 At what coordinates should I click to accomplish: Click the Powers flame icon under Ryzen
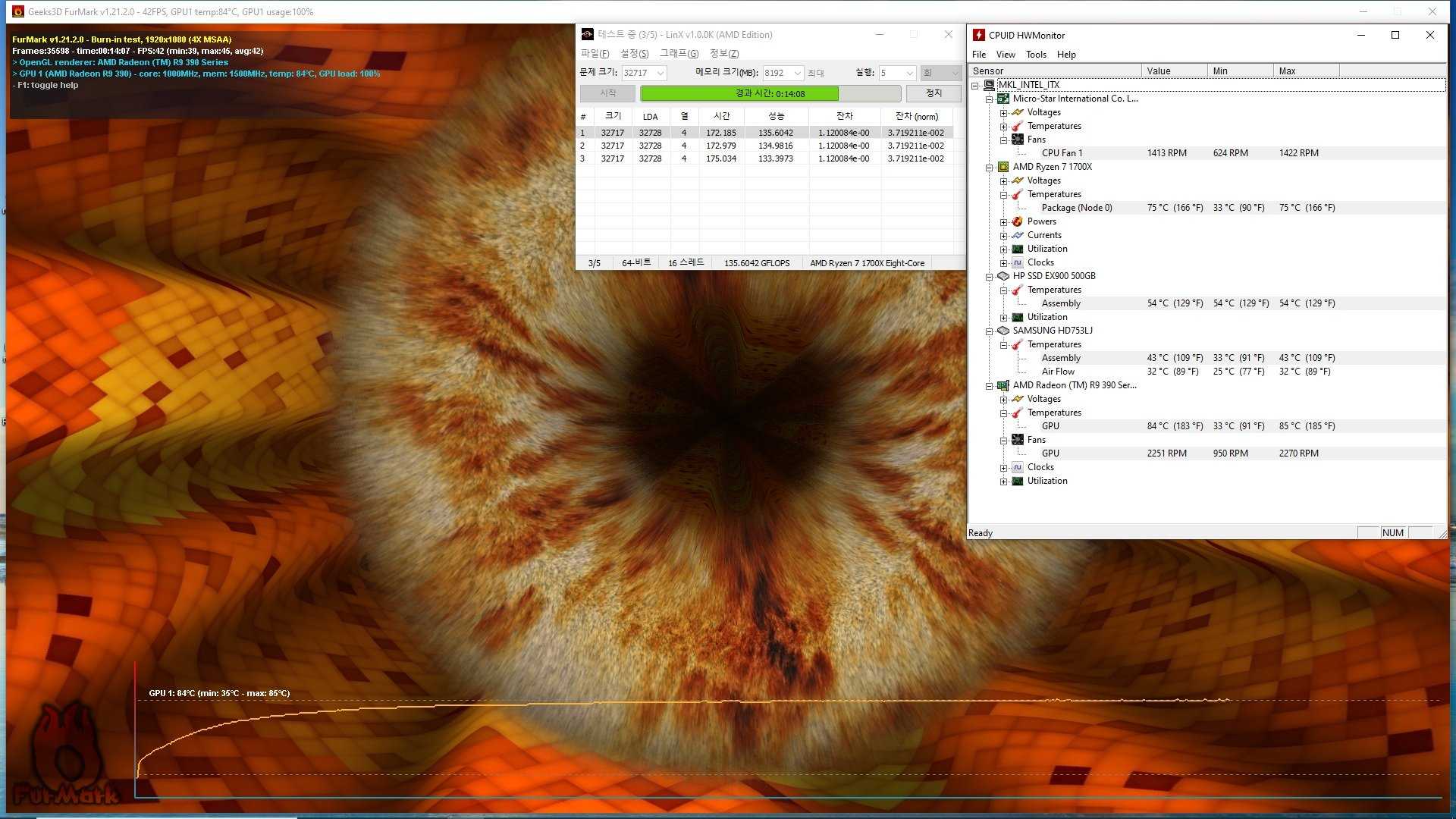point(1018,221)
